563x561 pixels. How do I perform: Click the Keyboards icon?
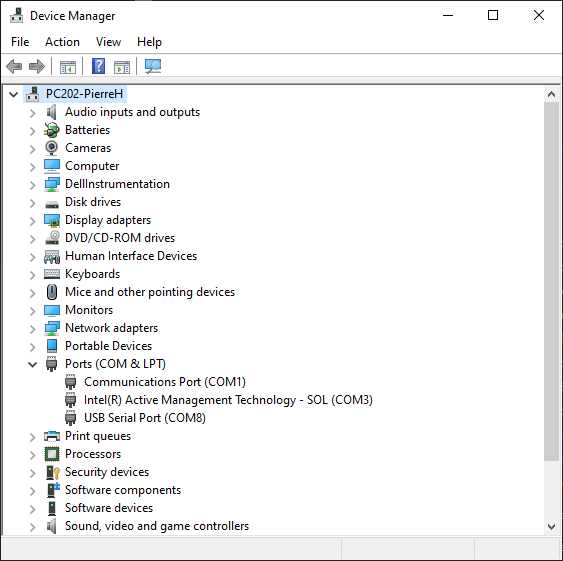coord(52,274)
